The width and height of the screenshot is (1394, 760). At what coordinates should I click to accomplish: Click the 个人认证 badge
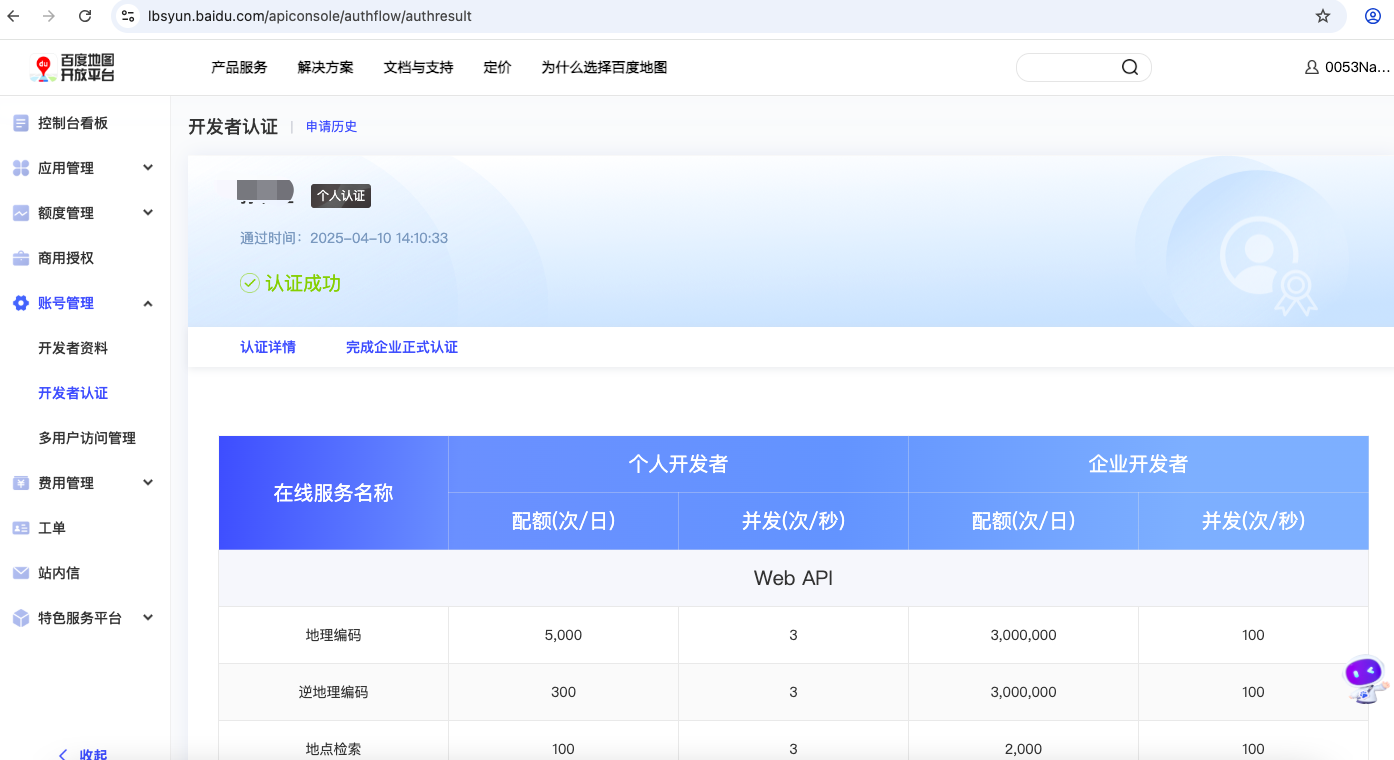pos(341,196)
